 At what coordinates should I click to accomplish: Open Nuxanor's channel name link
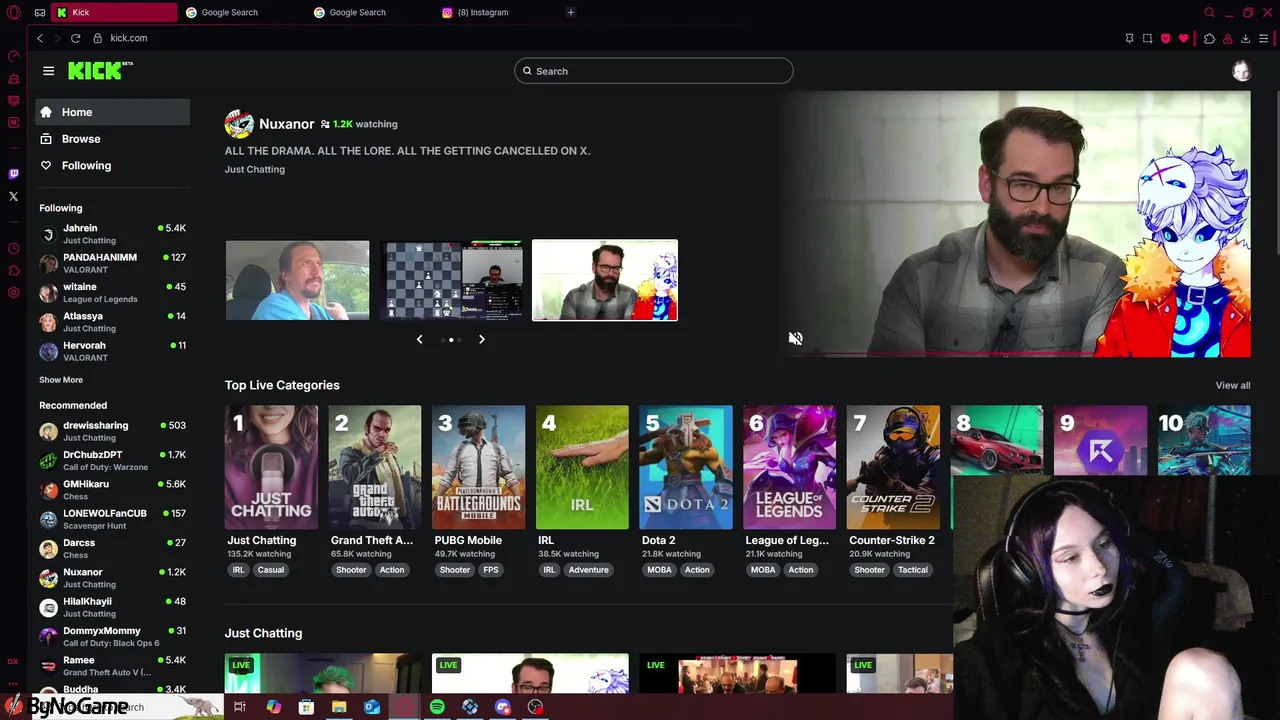tap(286, 124)
